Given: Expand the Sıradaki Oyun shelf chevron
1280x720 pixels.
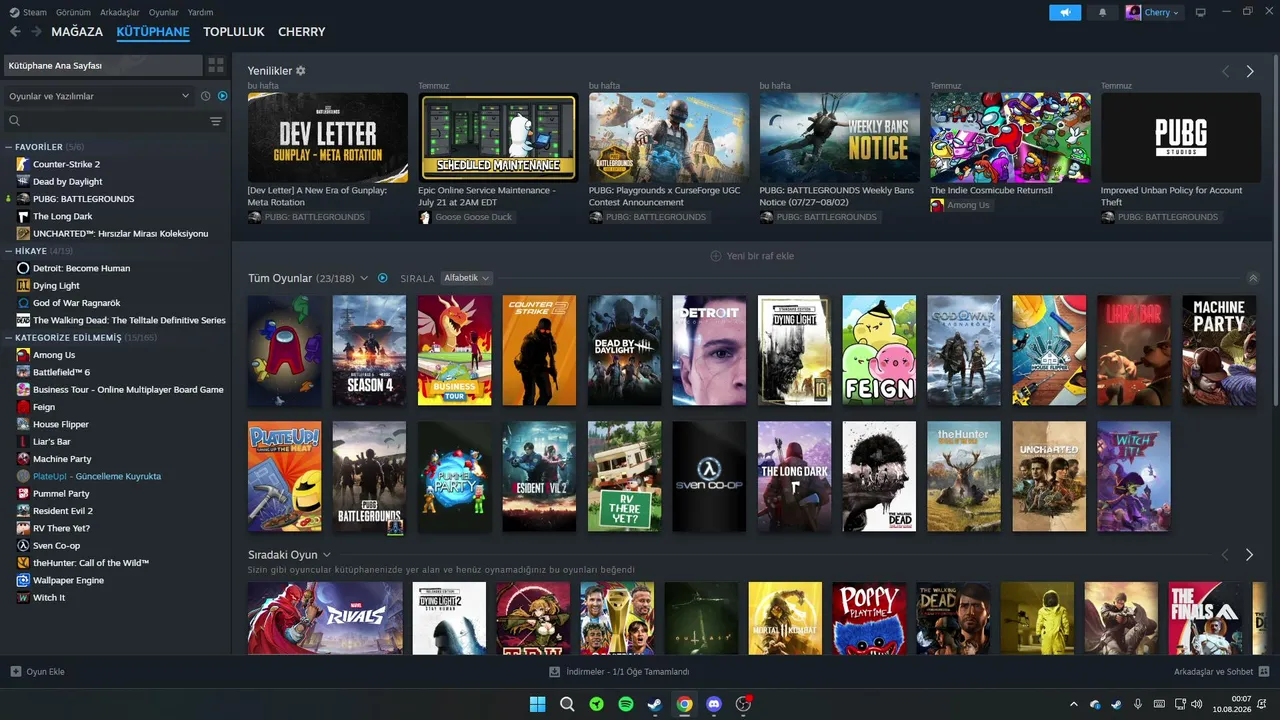Looking at the screenshot, I should pos(327,555).
